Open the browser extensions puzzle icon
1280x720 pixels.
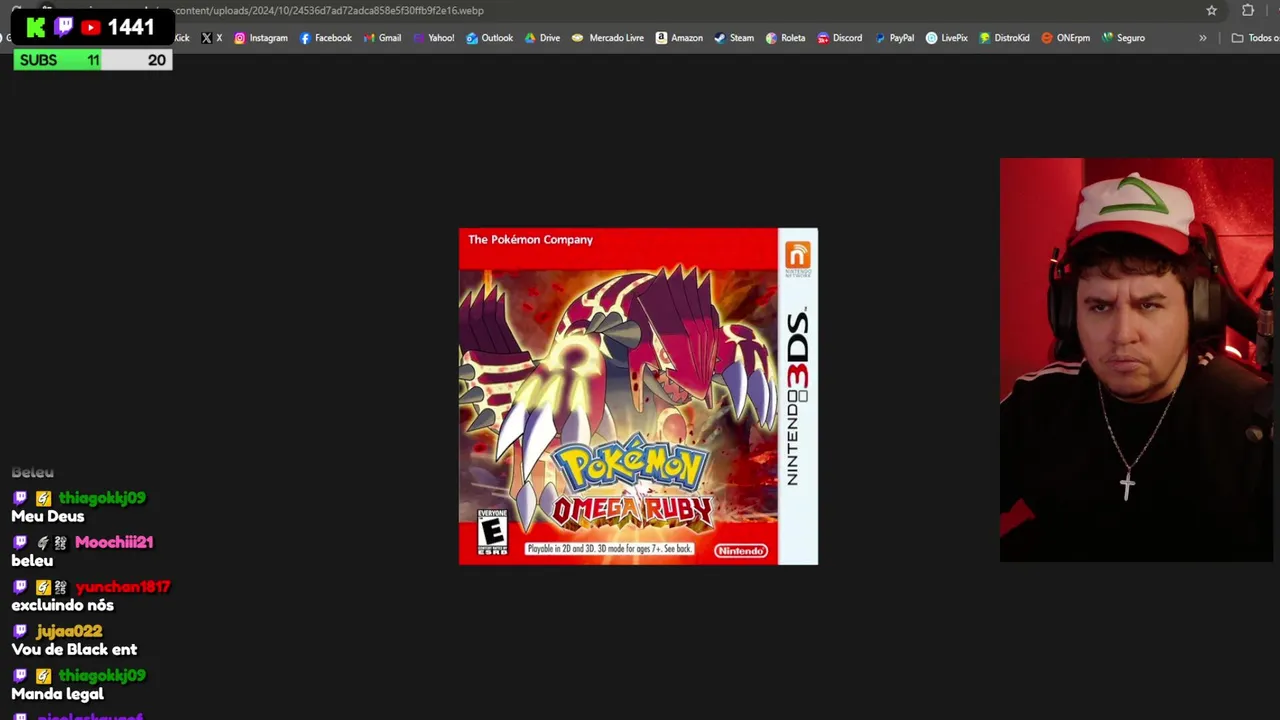click(1248, 10)
